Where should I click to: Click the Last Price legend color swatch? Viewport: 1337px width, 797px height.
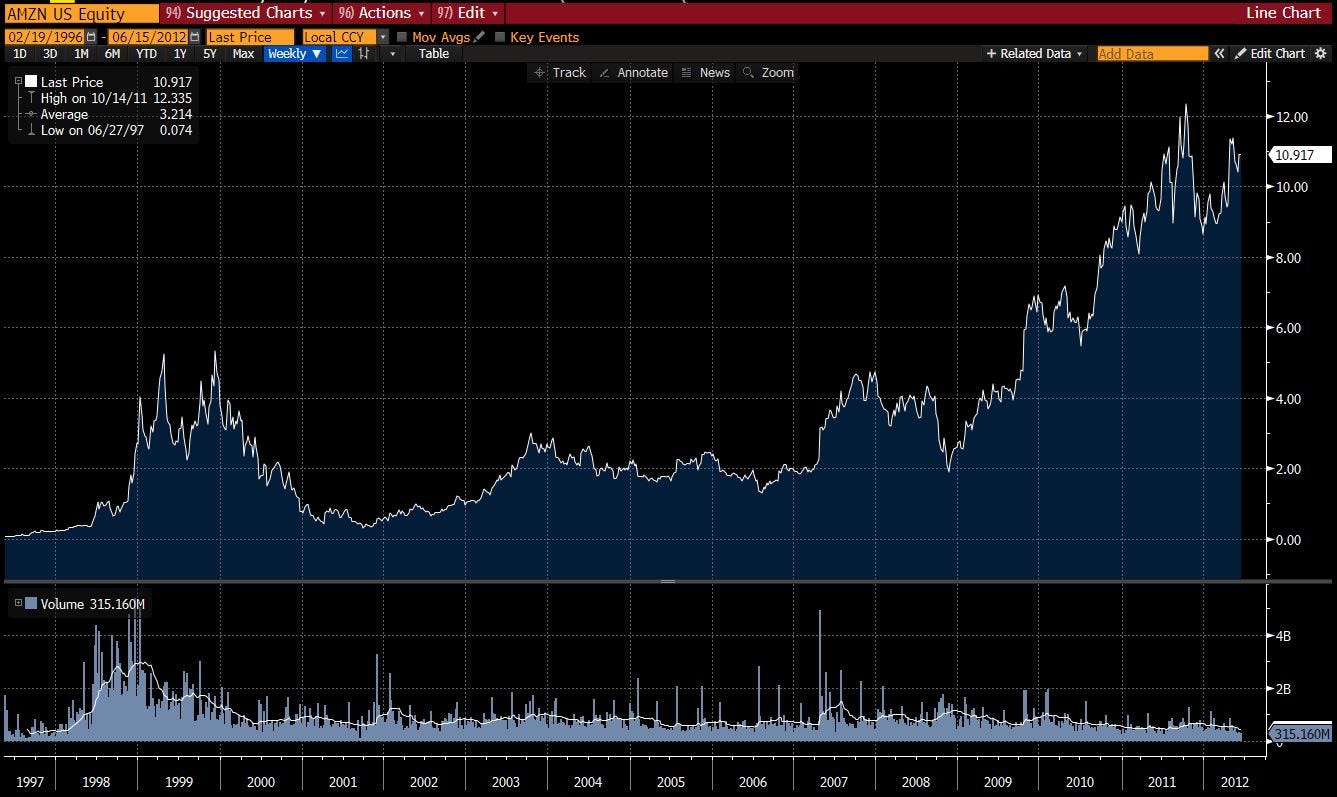[x=31, y=81]
